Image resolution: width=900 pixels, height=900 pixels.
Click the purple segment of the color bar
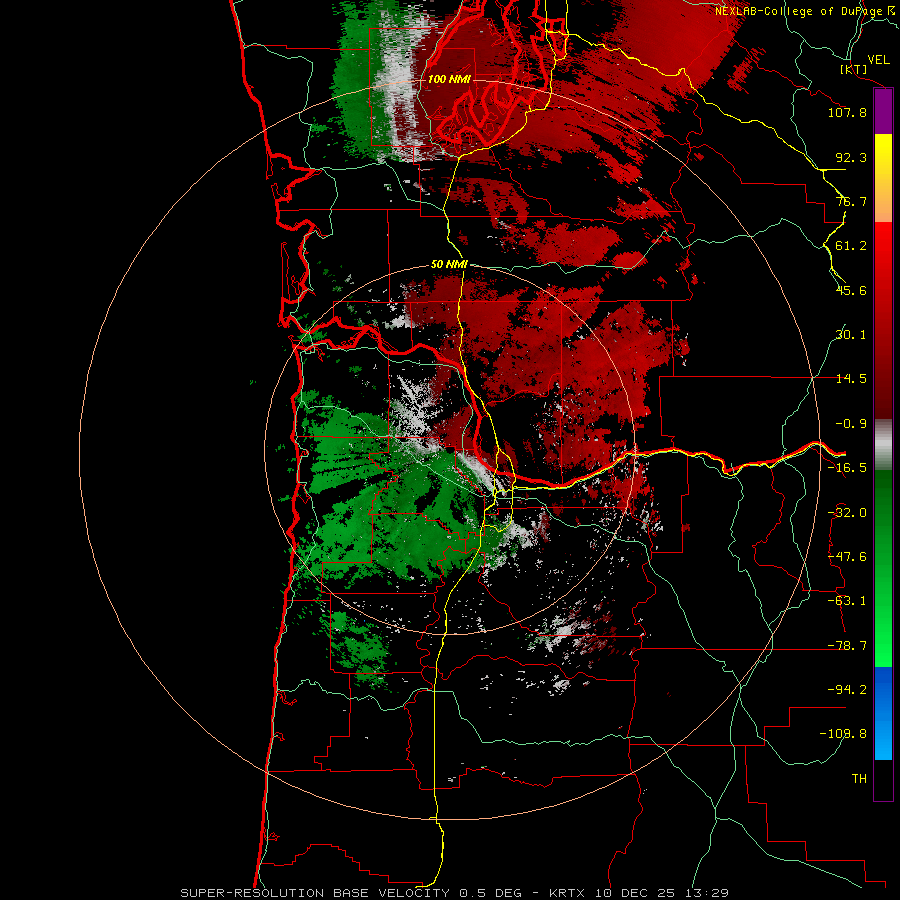coord(883,111)
